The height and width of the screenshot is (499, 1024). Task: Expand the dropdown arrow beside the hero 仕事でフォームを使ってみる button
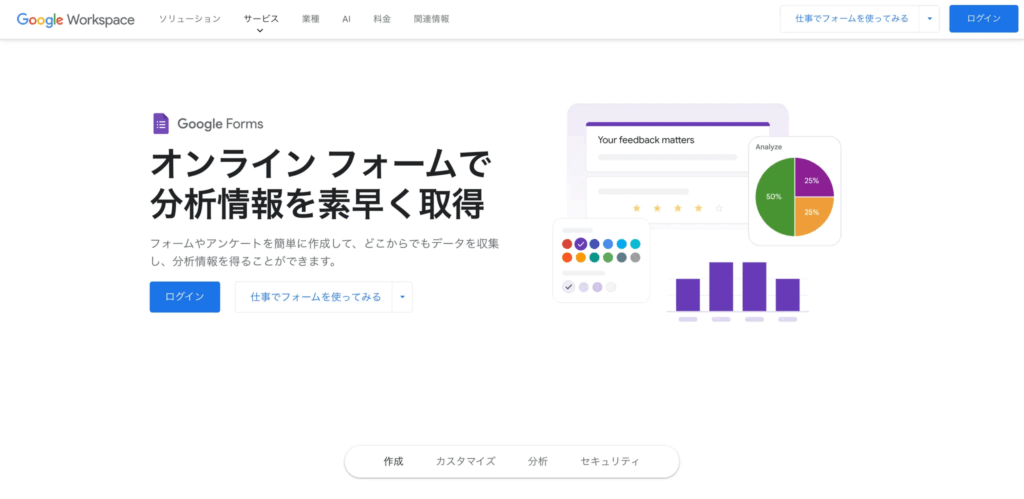(x=402, y=297)
